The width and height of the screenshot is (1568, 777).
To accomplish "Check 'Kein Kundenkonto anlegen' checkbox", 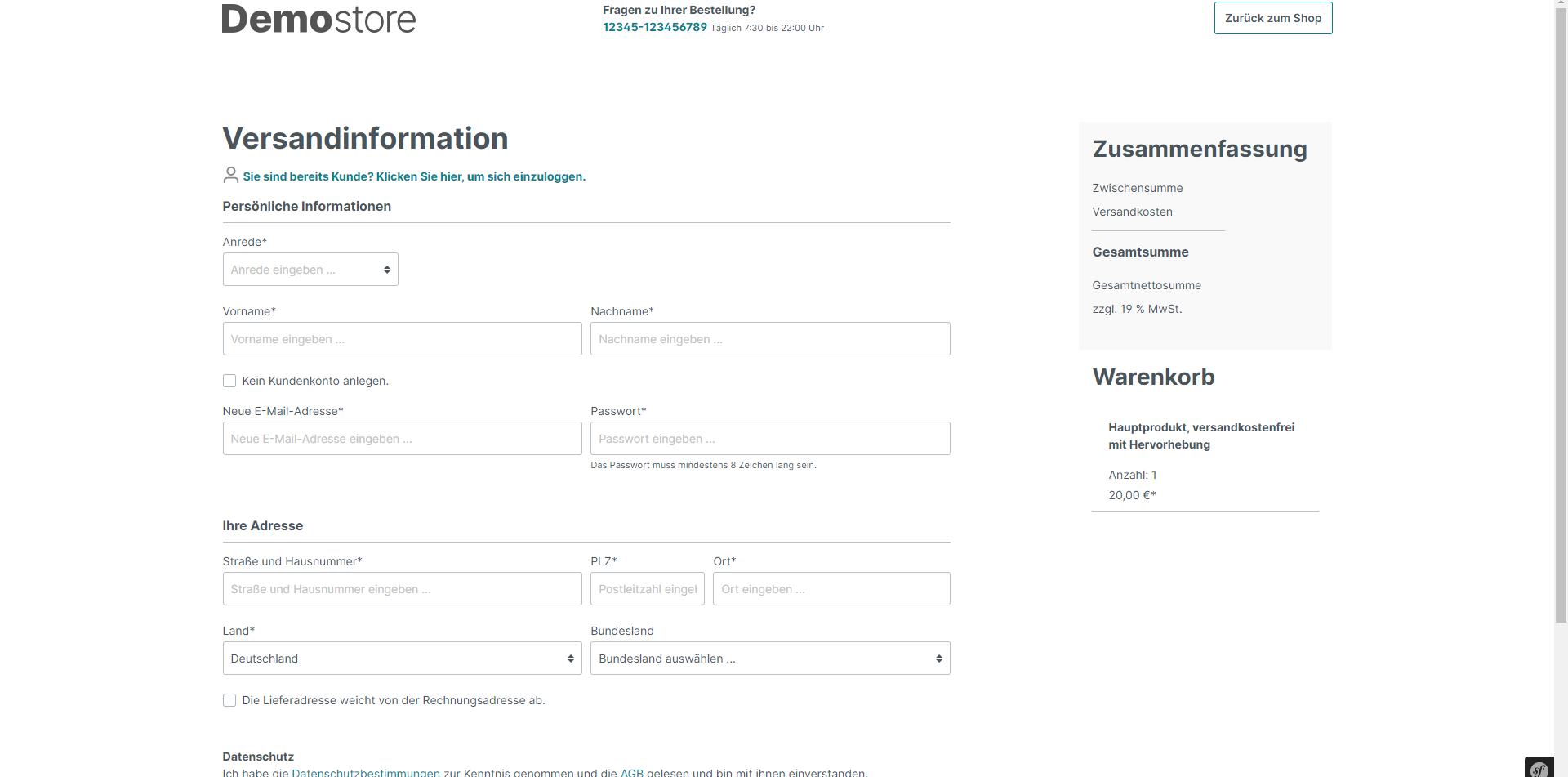I will tap(229, 381).
